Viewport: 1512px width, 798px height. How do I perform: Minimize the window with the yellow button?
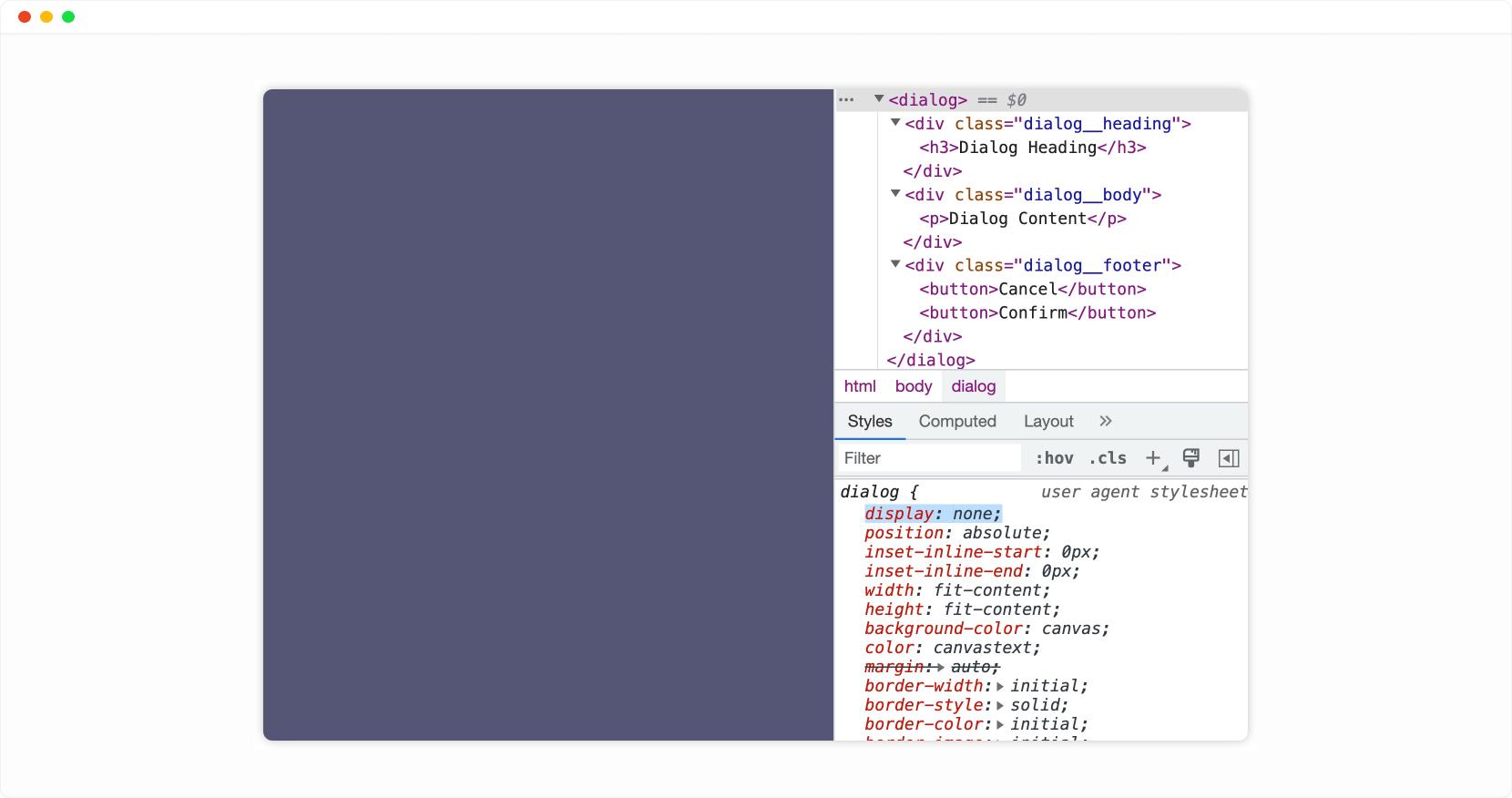pos(46,16)
